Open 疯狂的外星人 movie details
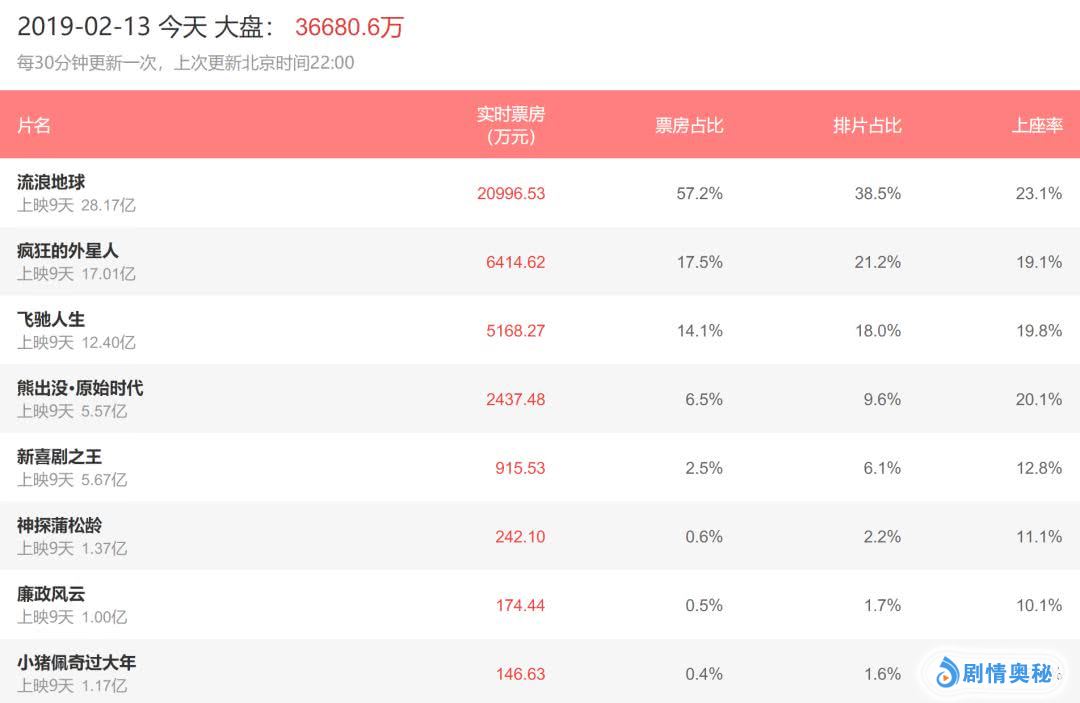This screenshot has height=703, width=1080. [68, 250]
